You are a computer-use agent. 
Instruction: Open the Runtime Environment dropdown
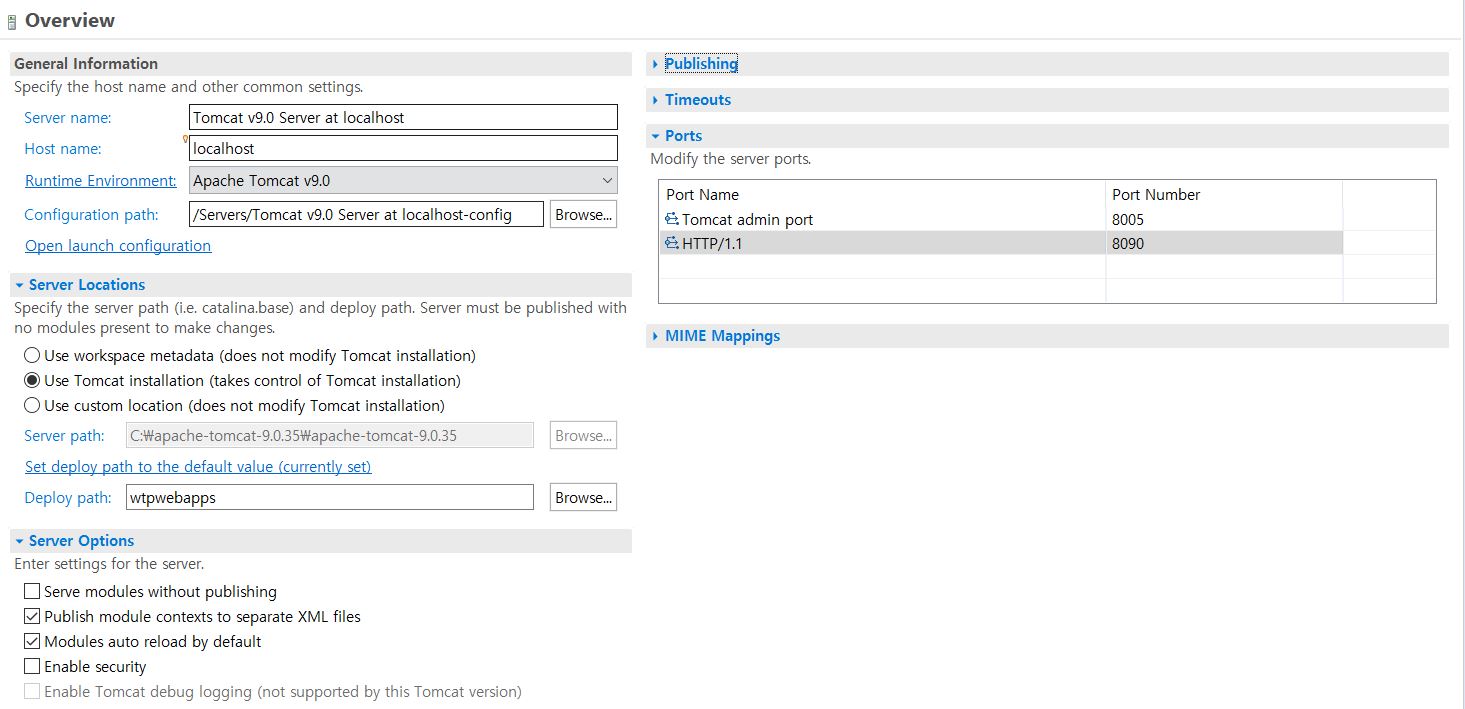tap(403, 180)
